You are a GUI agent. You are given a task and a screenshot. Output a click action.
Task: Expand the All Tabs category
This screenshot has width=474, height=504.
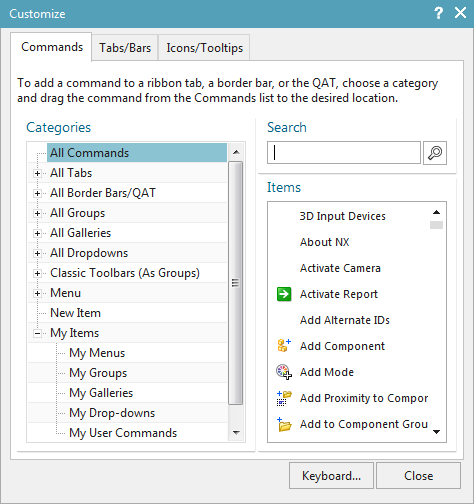pos(37,173)
